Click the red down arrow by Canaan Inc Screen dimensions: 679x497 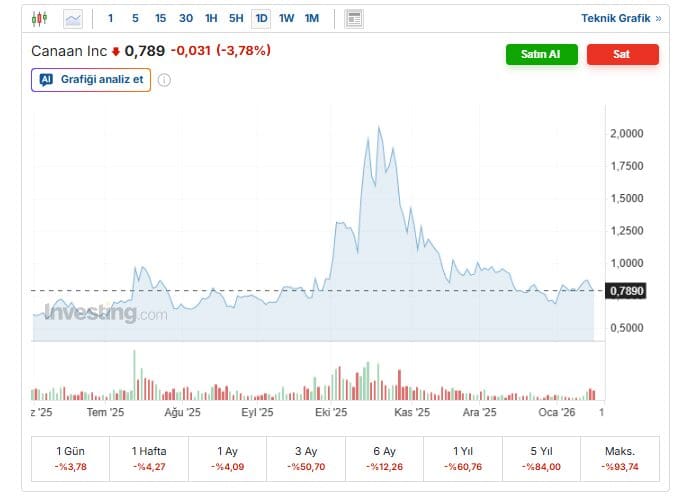pos(115,51)
